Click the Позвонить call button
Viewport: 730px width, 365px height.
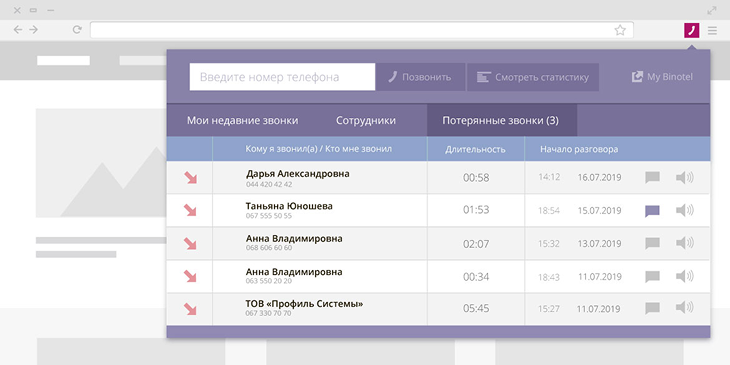pyautogui.click(x=420, y=77)
